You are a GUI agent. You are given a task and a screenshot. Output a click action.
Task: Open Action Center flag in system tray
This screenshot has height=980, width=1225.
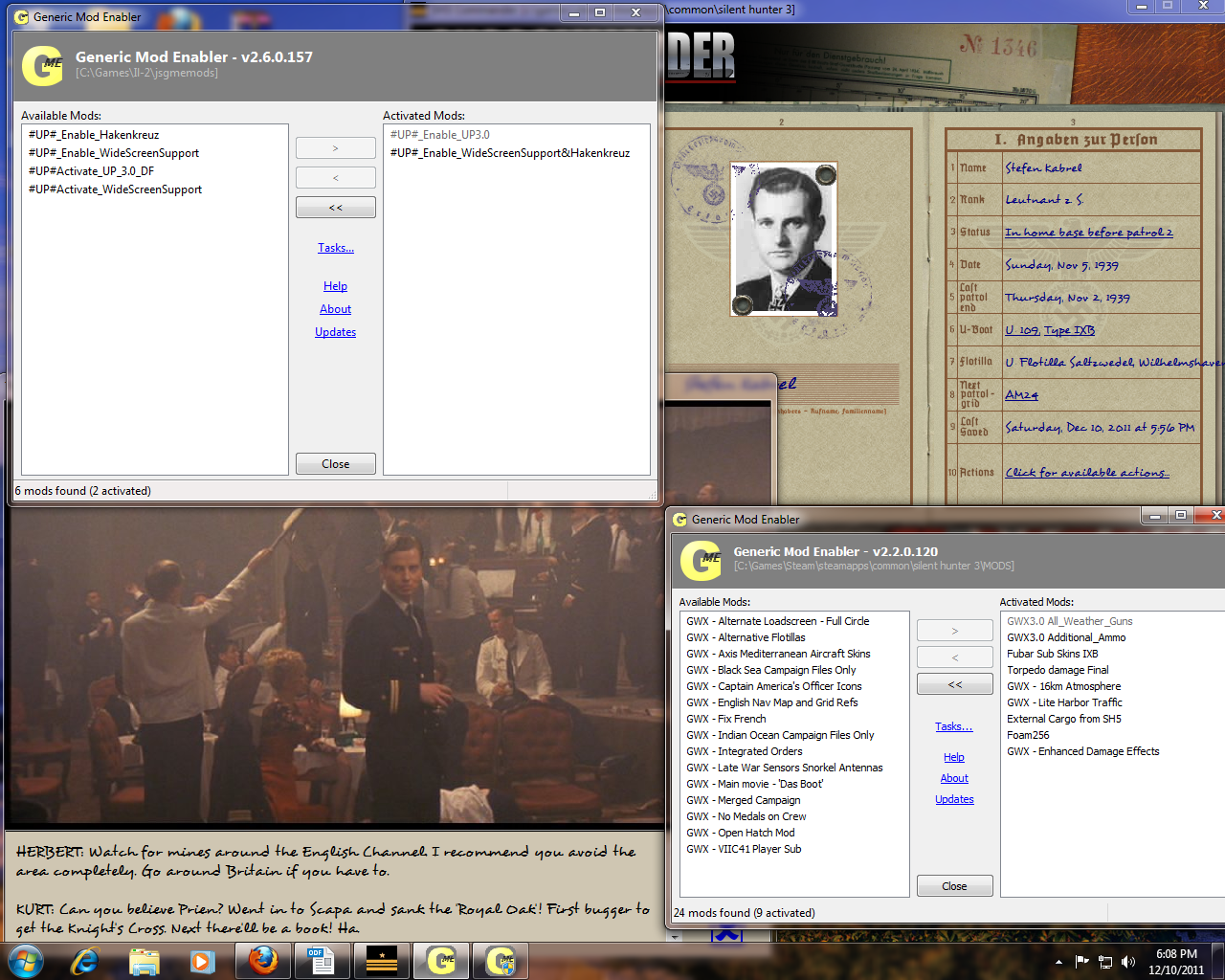(x=1082, y=962)
